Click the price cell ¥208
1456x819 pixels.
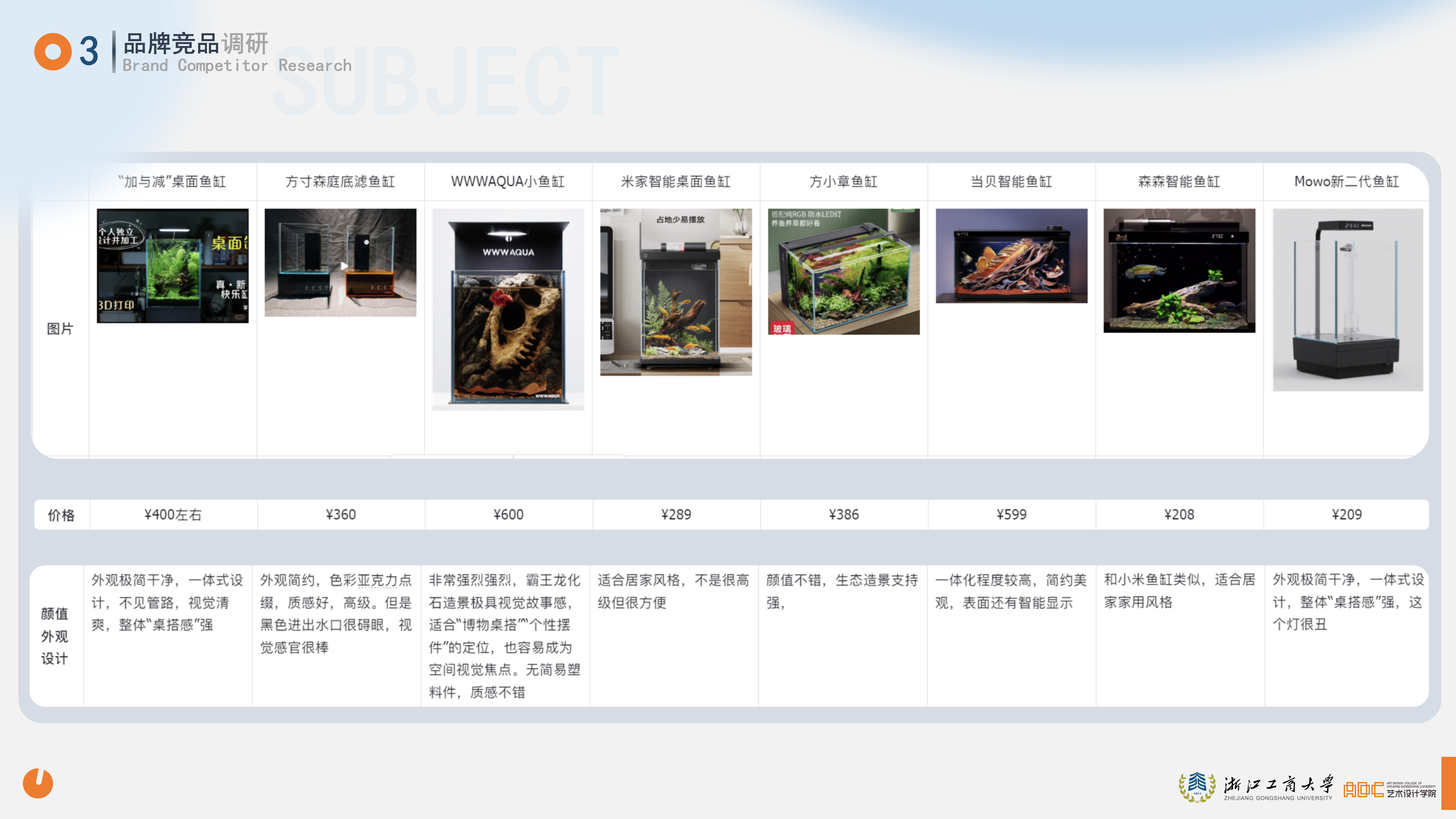click(1179, 515)
